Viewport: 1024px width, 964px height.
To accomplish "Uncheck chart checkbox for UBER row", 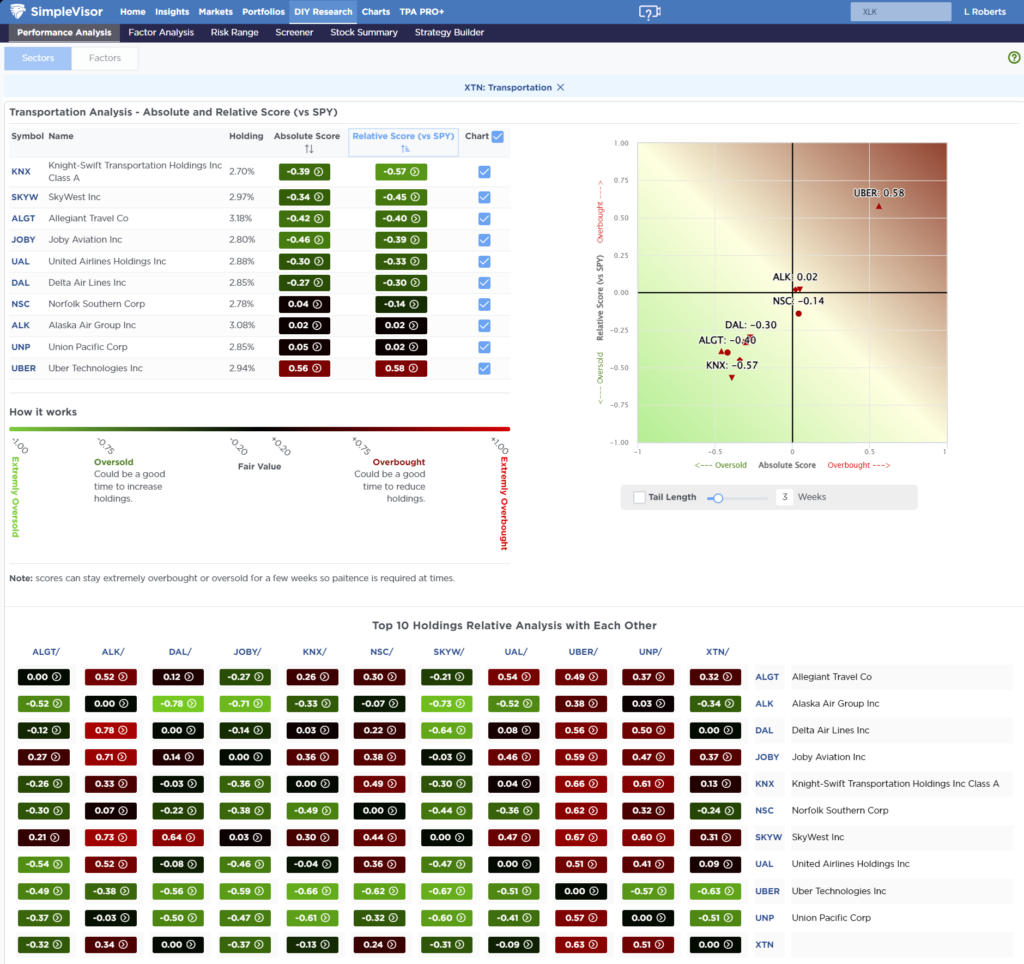I will [x=484, y=368].
